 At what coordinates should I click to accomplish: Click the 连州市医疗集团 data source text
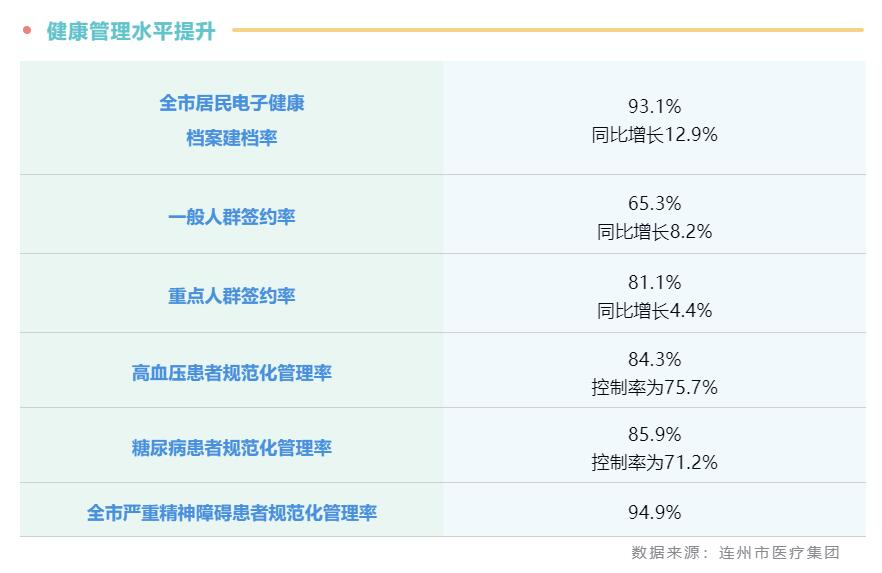click(779, 552)
